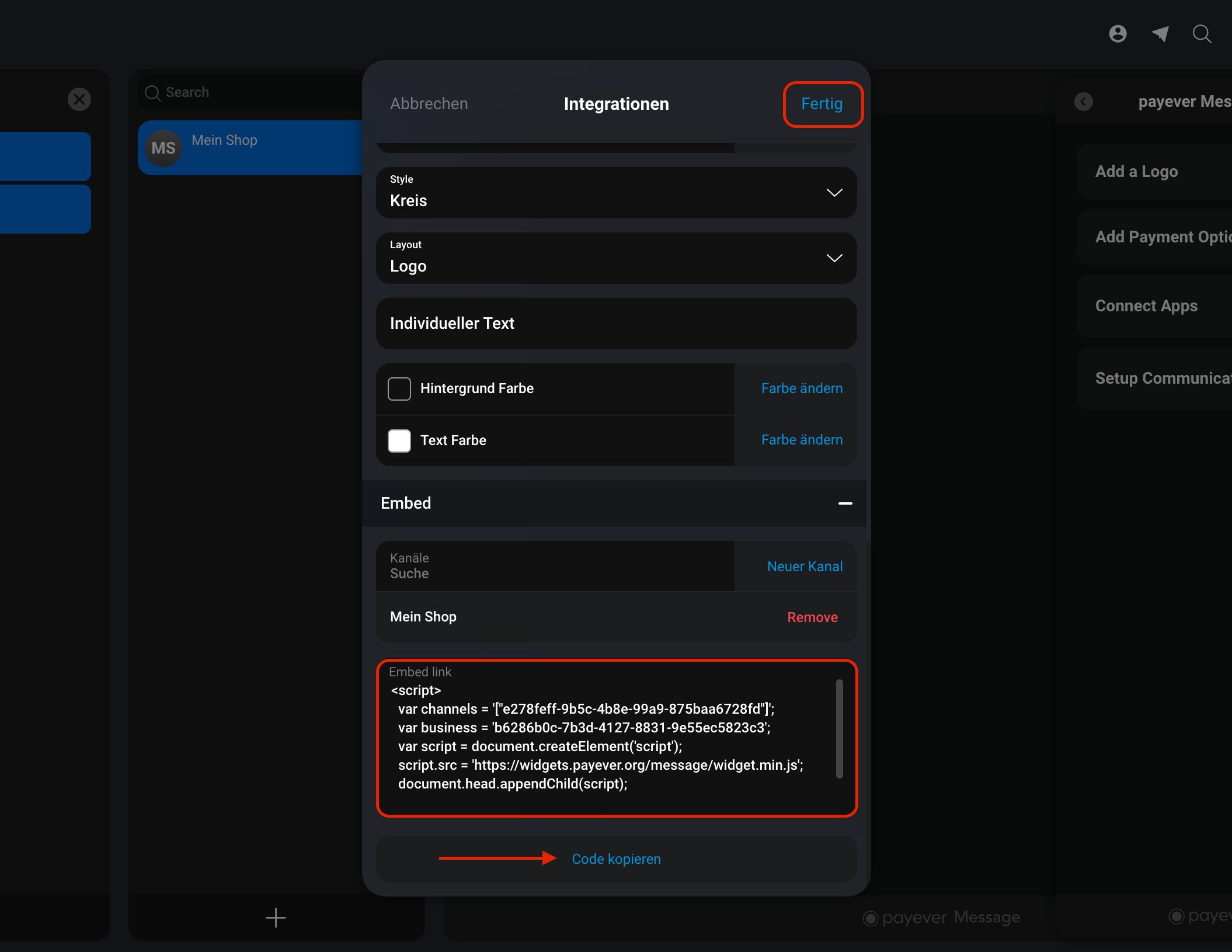Click Code kopieren link
Viewport: 1232px width, 952px height.
617,859
